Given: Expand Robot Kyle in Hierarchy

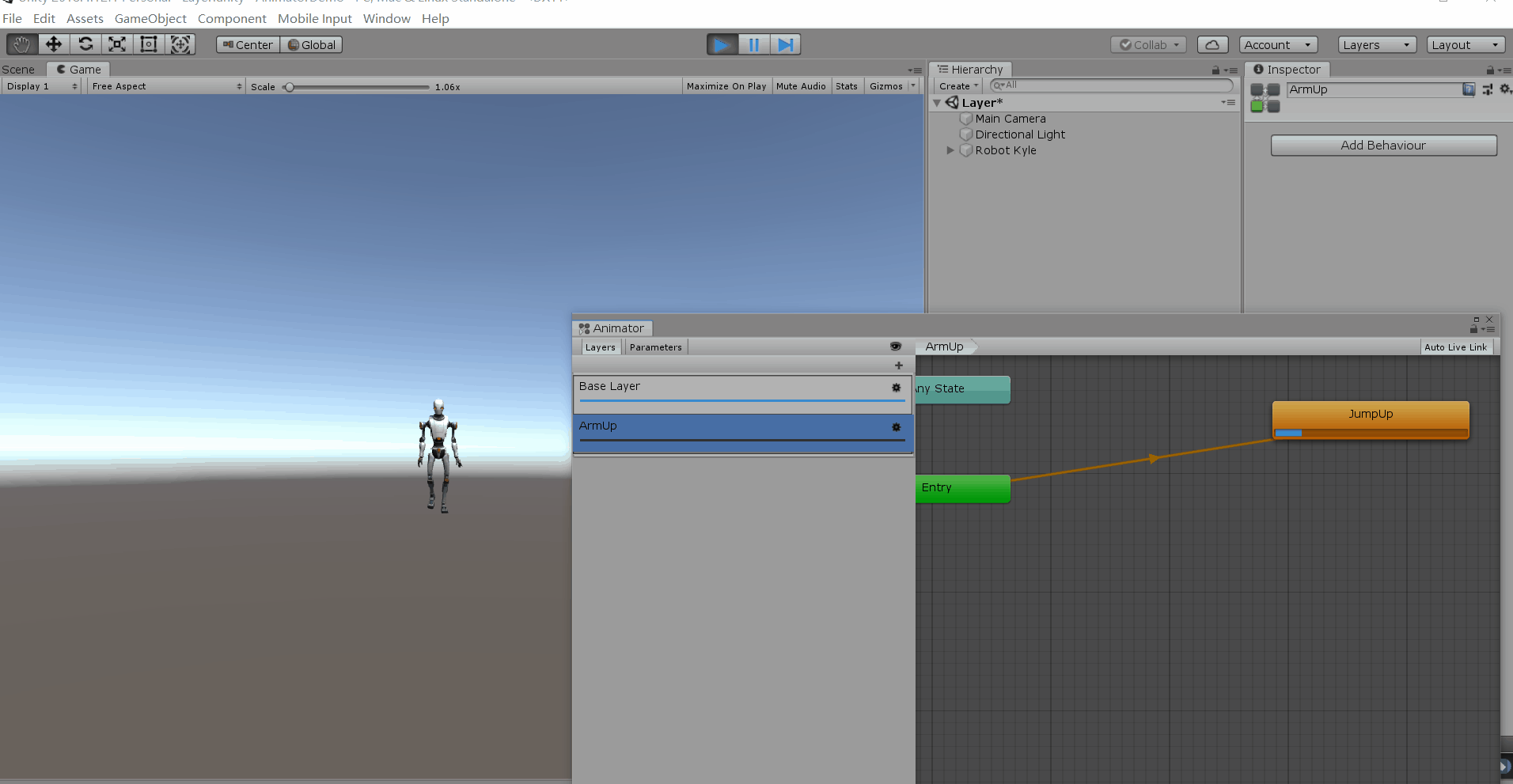Looking at the screenshot, I should tap(950, 150).
